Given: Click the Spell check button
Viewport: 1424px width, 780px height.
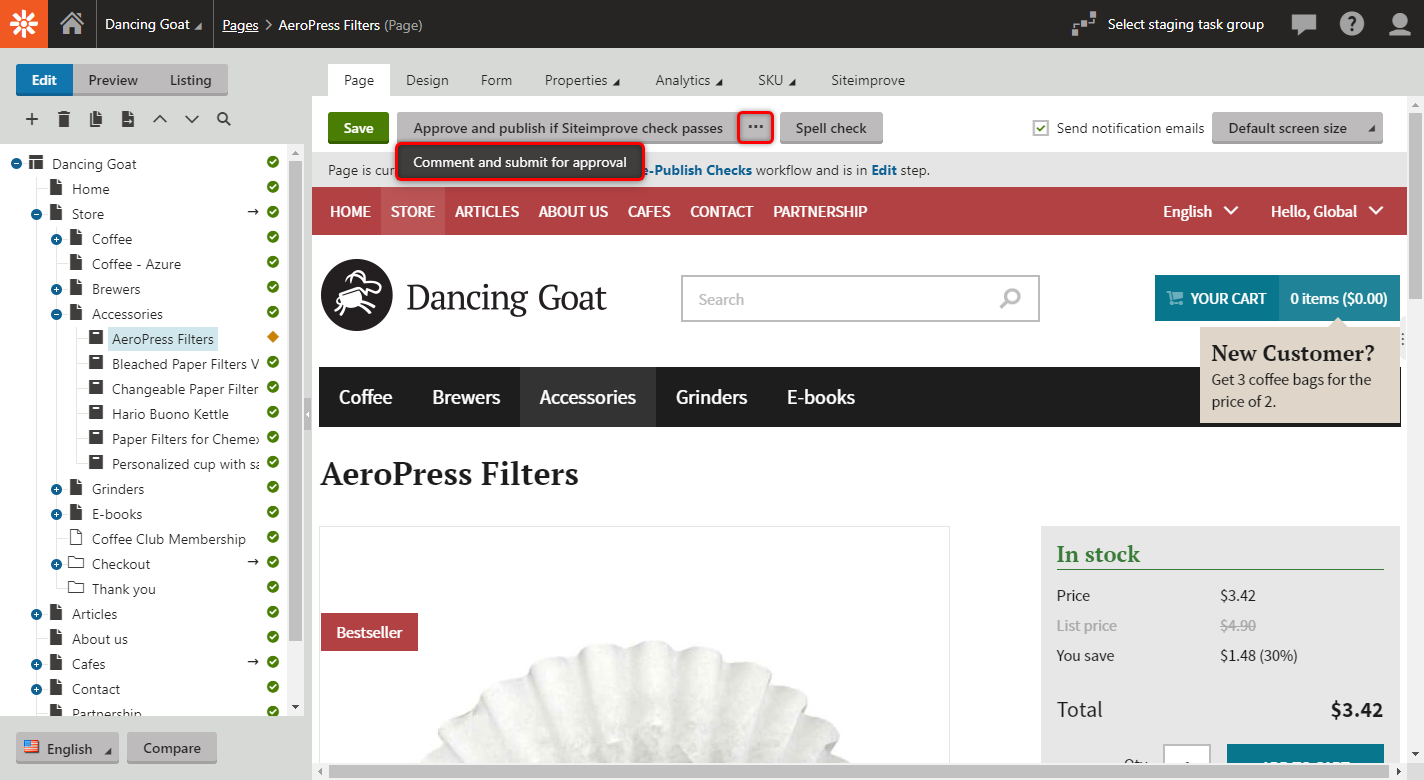Looking at the screenshot, I should [831, 128].
